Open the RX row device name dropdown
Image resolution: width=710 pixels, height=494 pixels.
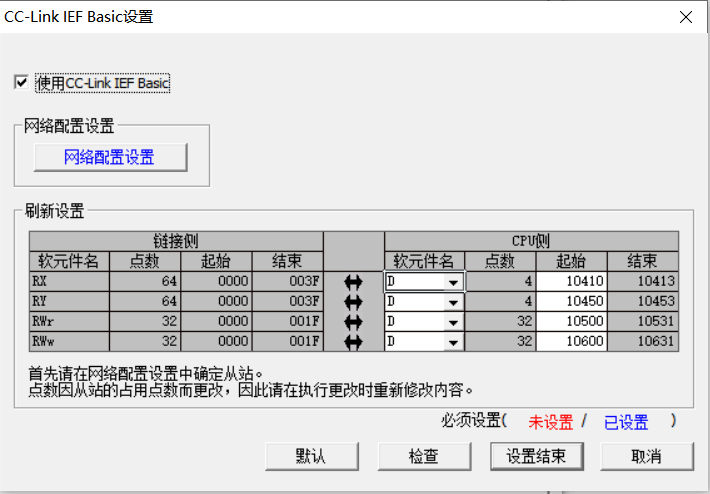tap(453, 282)
